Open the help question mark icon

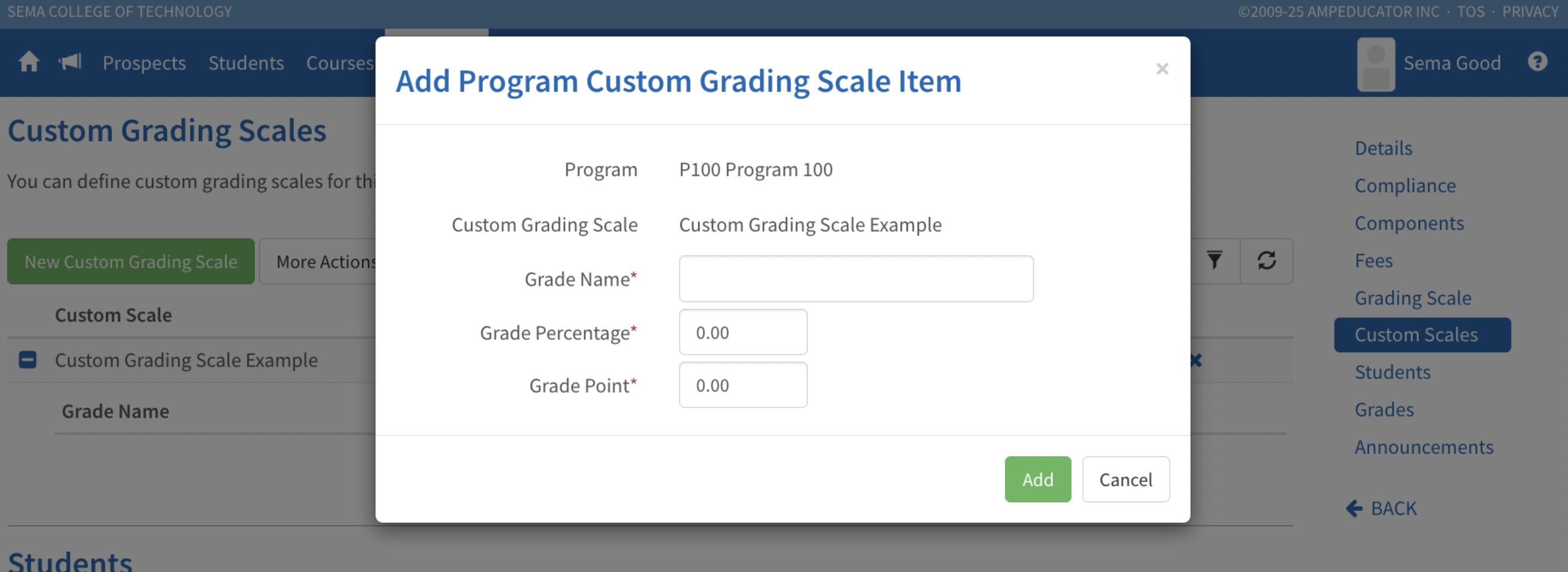point(1538,62)
